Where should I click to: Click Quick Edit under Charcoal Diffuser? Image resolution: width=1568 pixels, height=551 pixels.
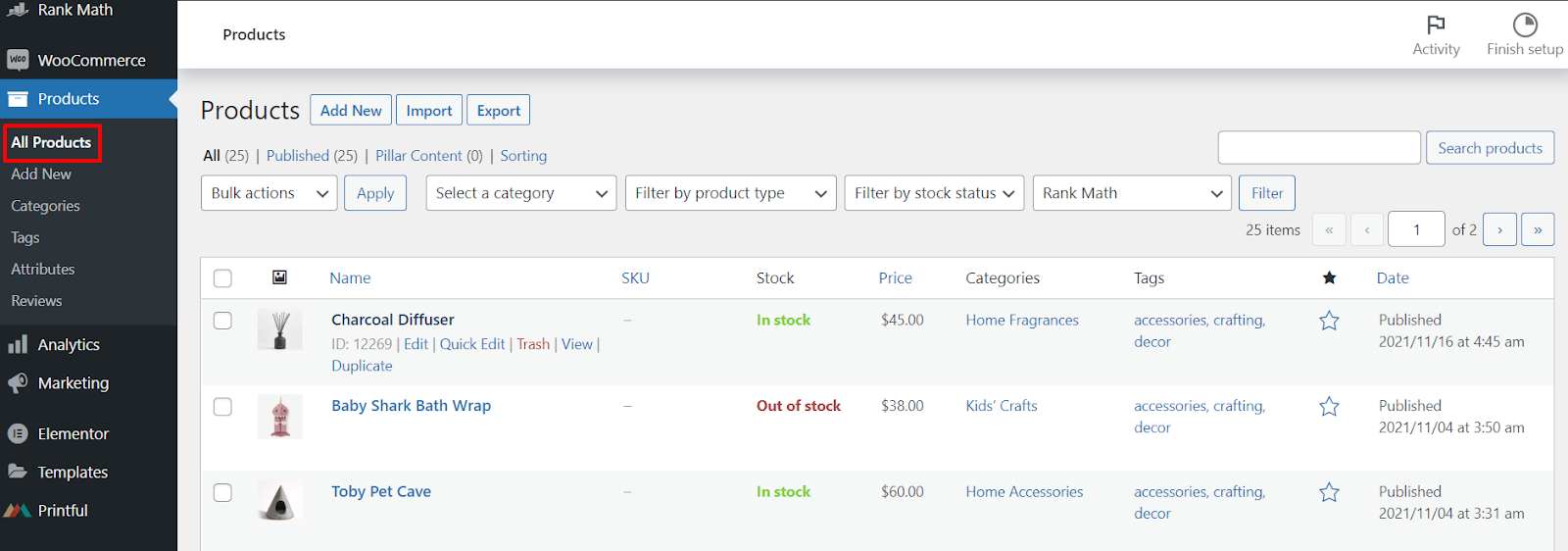click(x=472, y=344)
